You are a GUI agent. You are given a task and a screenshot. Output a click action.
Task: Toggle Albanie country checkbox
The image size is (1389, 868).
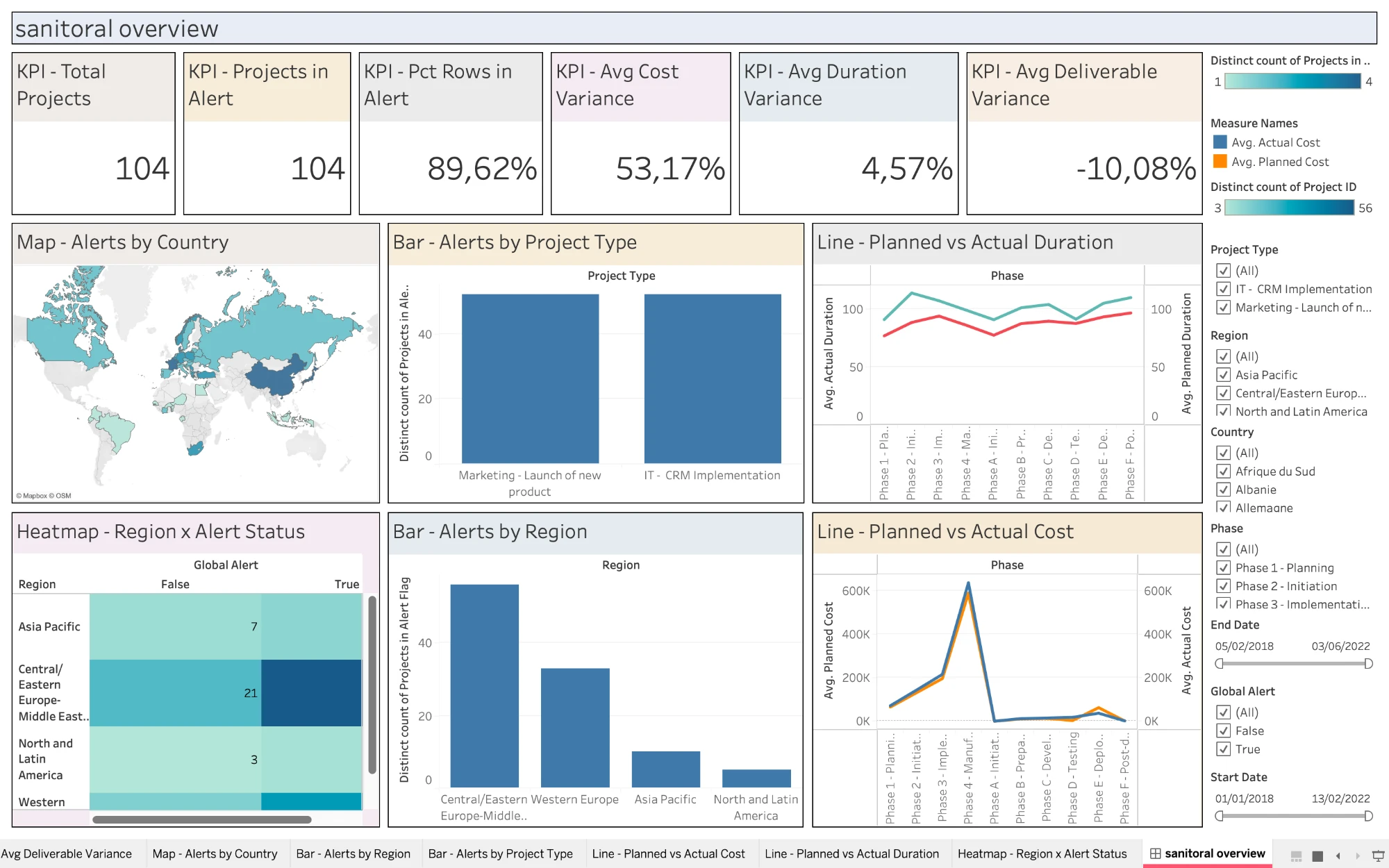(1224, 490)
